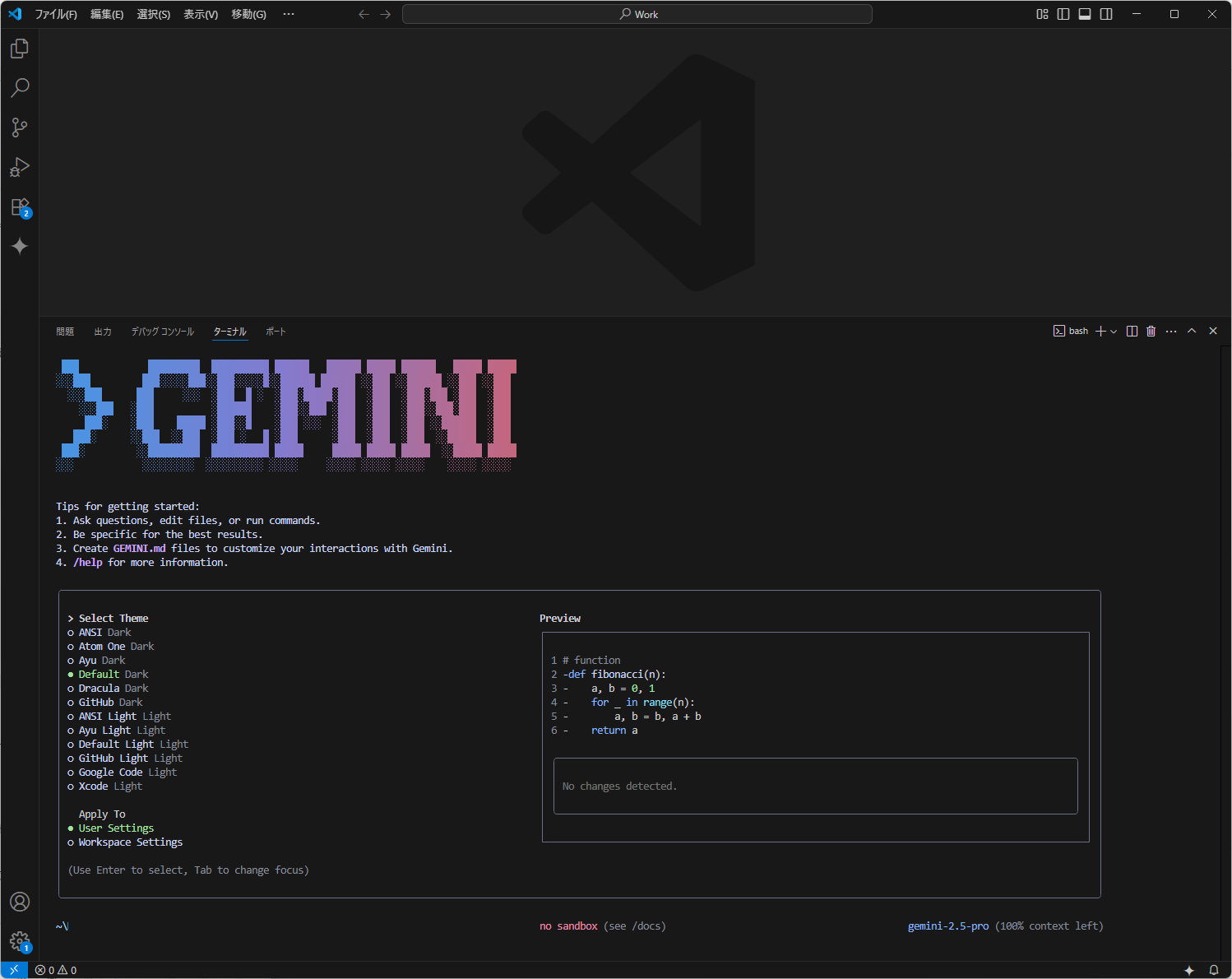
Task: Open the terminal panel more actions menu
Action: pyautogui.click(x=1171, y=331)
